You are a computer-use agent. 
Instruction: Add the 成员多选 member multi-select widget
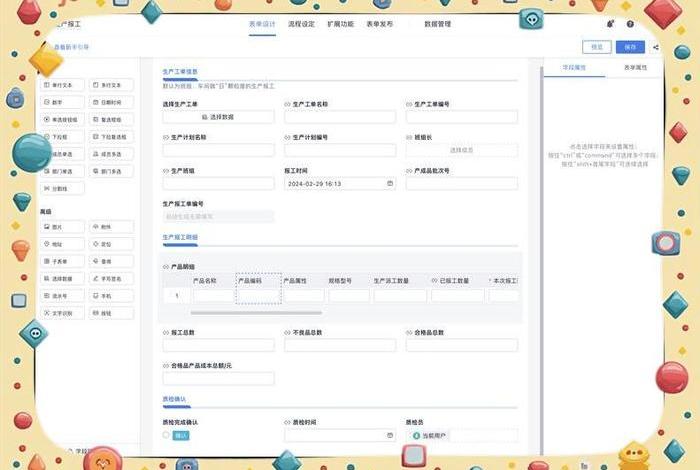[x=111, y=154]
